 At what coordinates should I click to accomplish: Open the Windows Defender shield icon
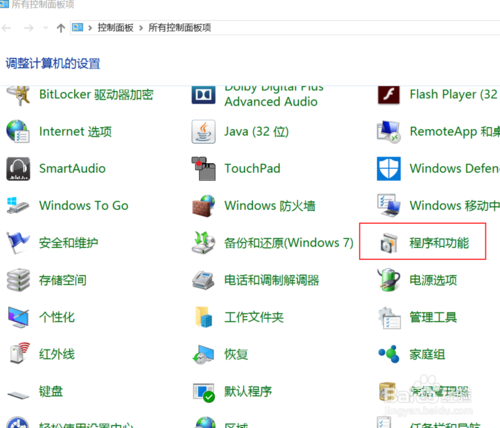point(389,169)
